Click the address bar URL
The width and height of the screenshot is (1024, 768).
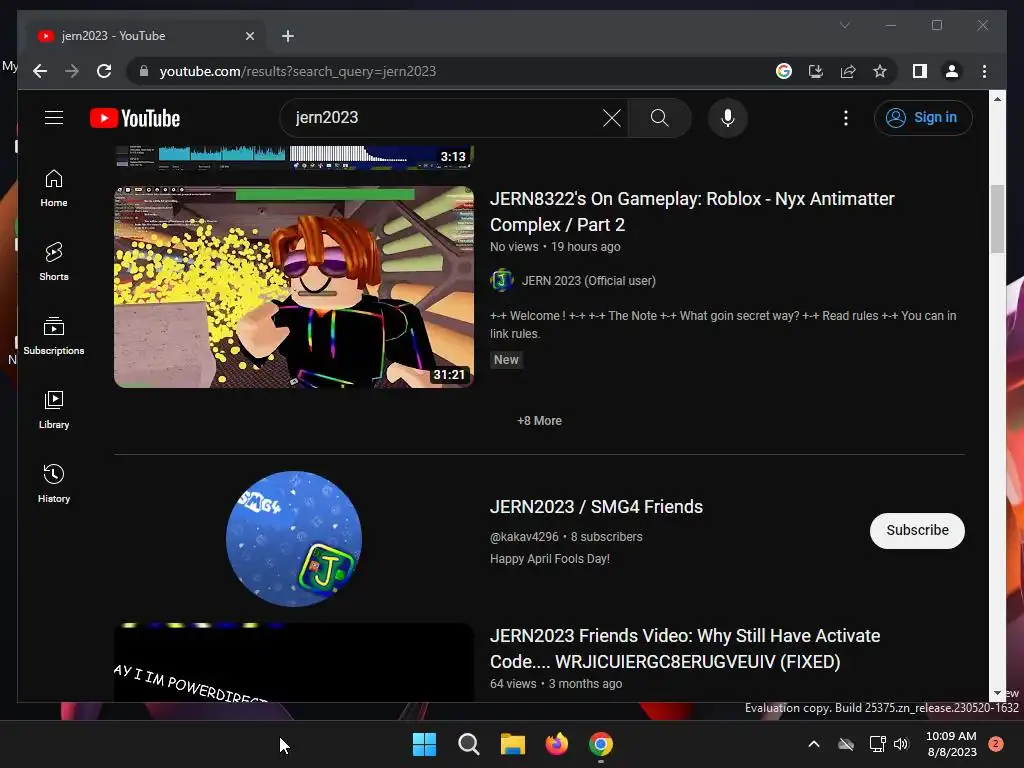pos(298,71)
